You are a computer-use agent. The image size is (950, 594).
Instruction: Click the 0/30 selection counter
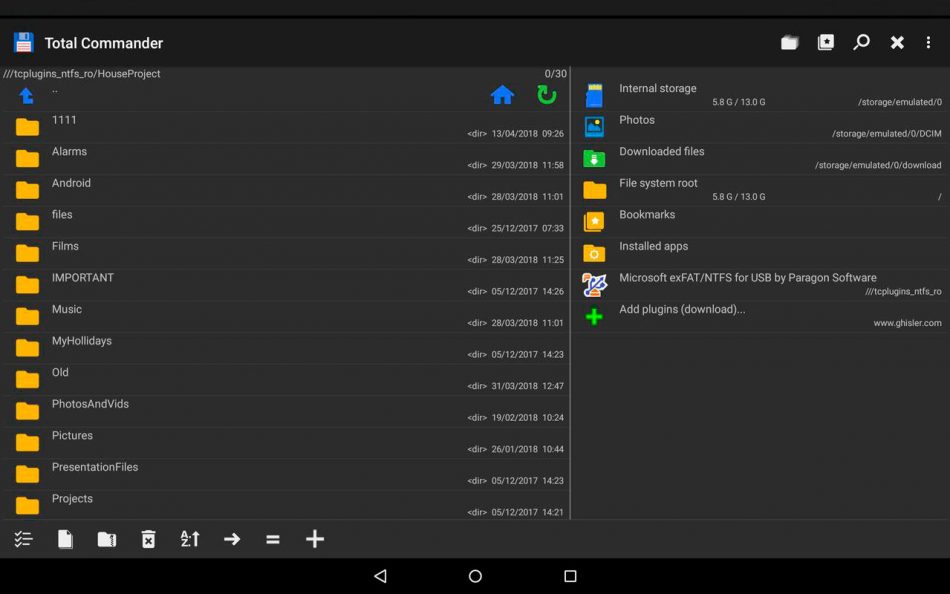[556, 73]
